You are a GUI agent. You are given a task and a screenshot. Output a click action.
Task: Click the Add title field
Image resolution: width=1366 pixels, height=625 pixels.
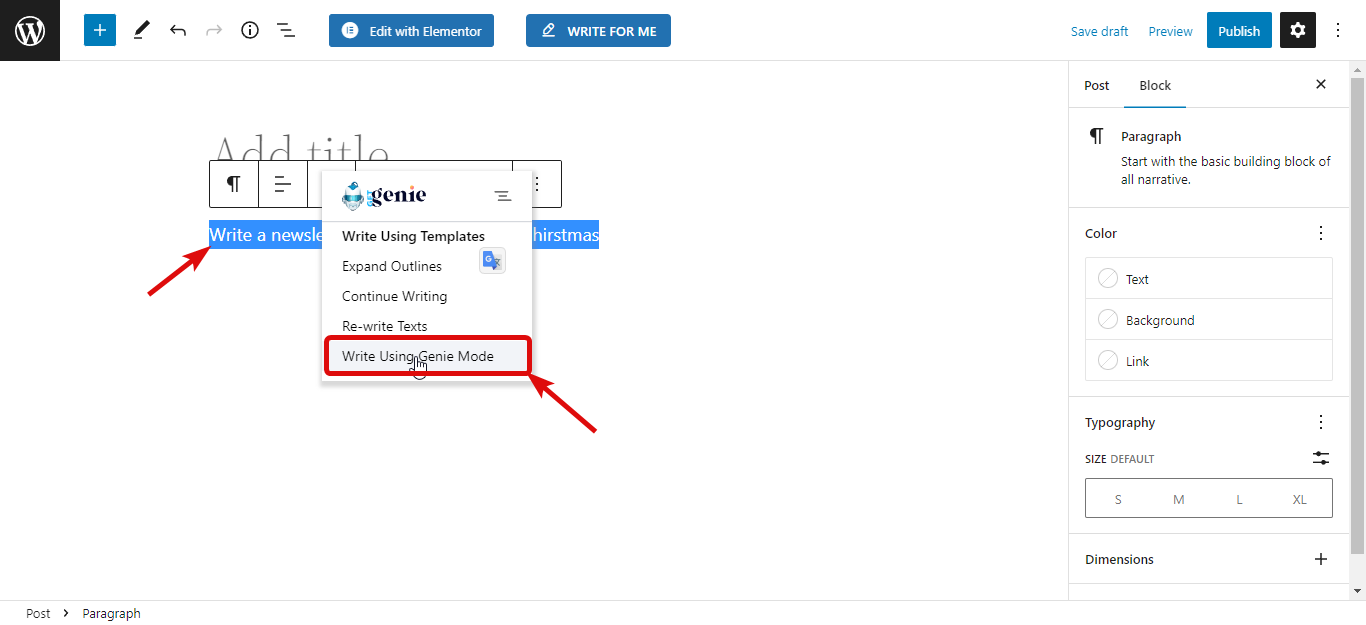point(301,150)
